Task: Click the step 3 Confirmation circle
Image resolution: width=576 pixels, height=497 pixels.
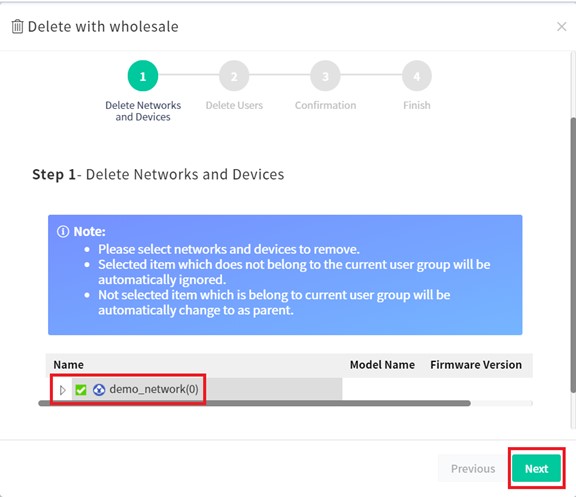Action: (325, 76)
